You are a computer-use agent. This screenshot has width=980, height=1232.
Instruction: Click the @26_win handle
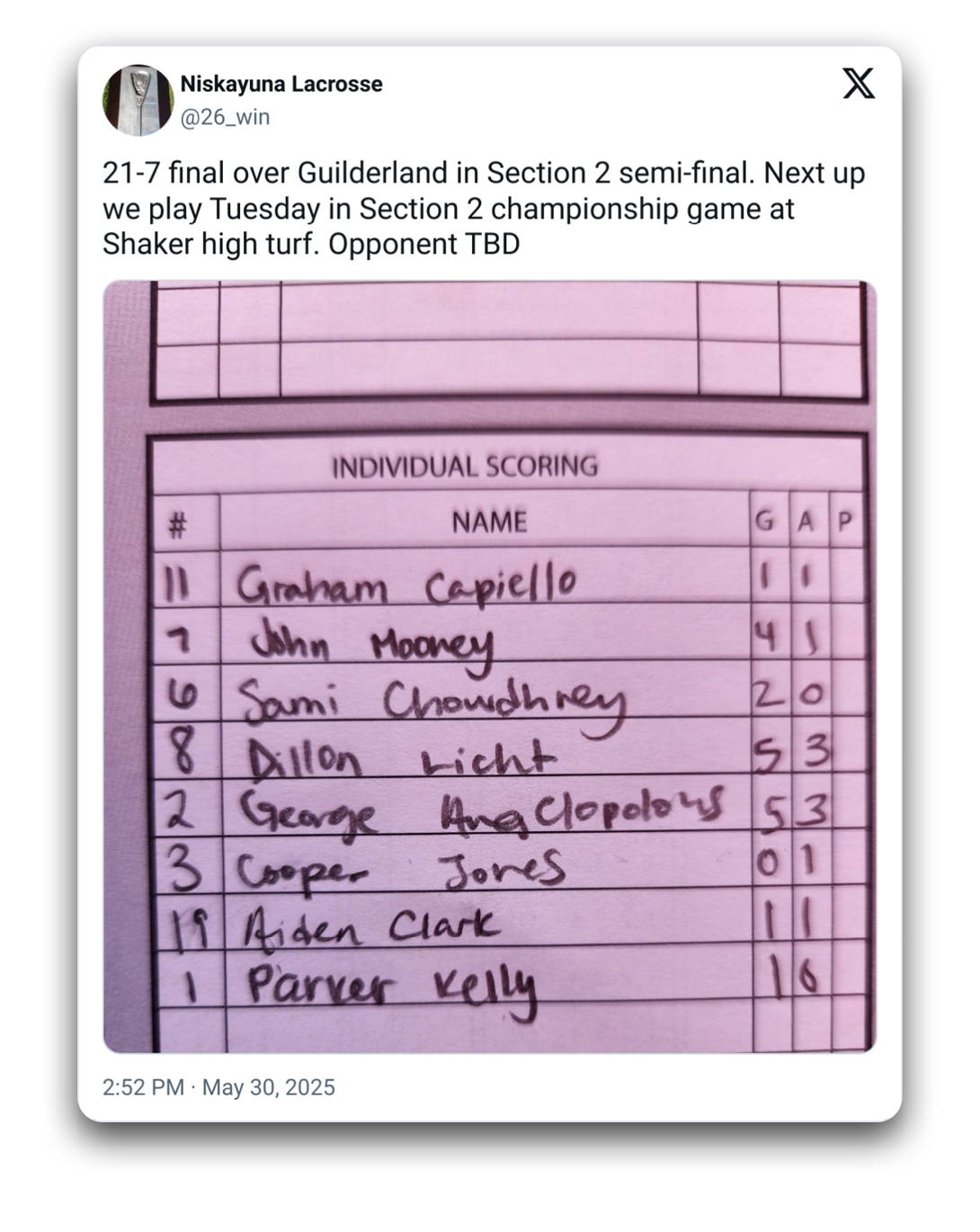point(225,117)
